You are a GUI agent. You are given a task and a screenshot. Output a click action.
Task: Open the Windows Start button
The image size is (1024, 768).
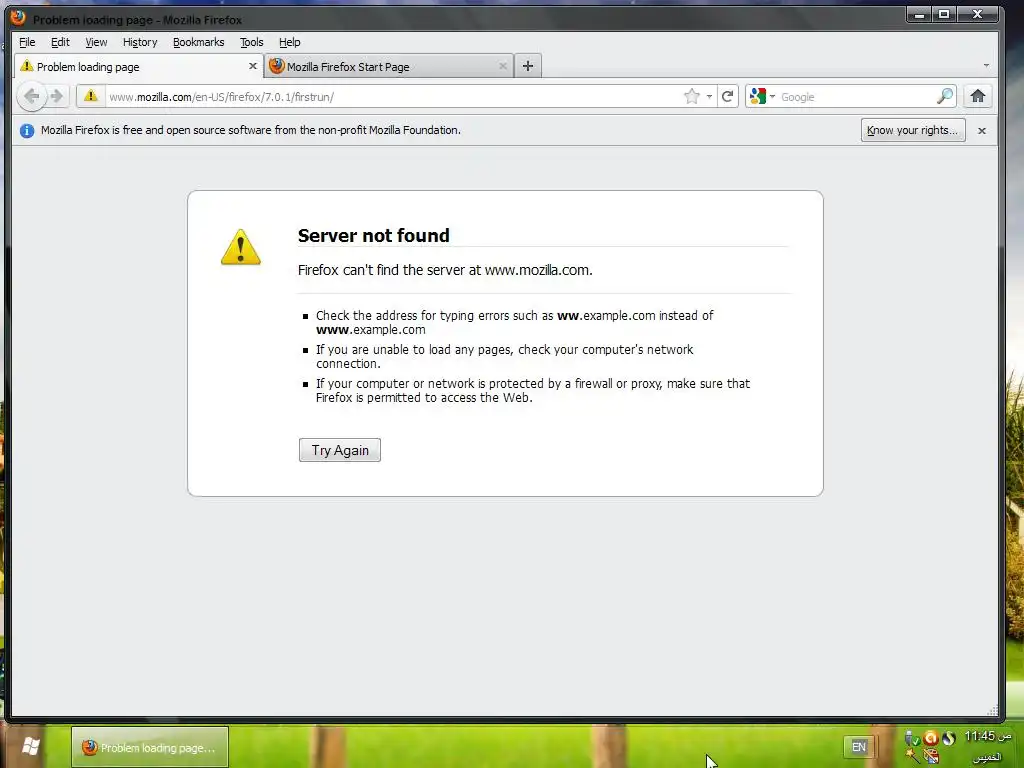coord(31,746)
